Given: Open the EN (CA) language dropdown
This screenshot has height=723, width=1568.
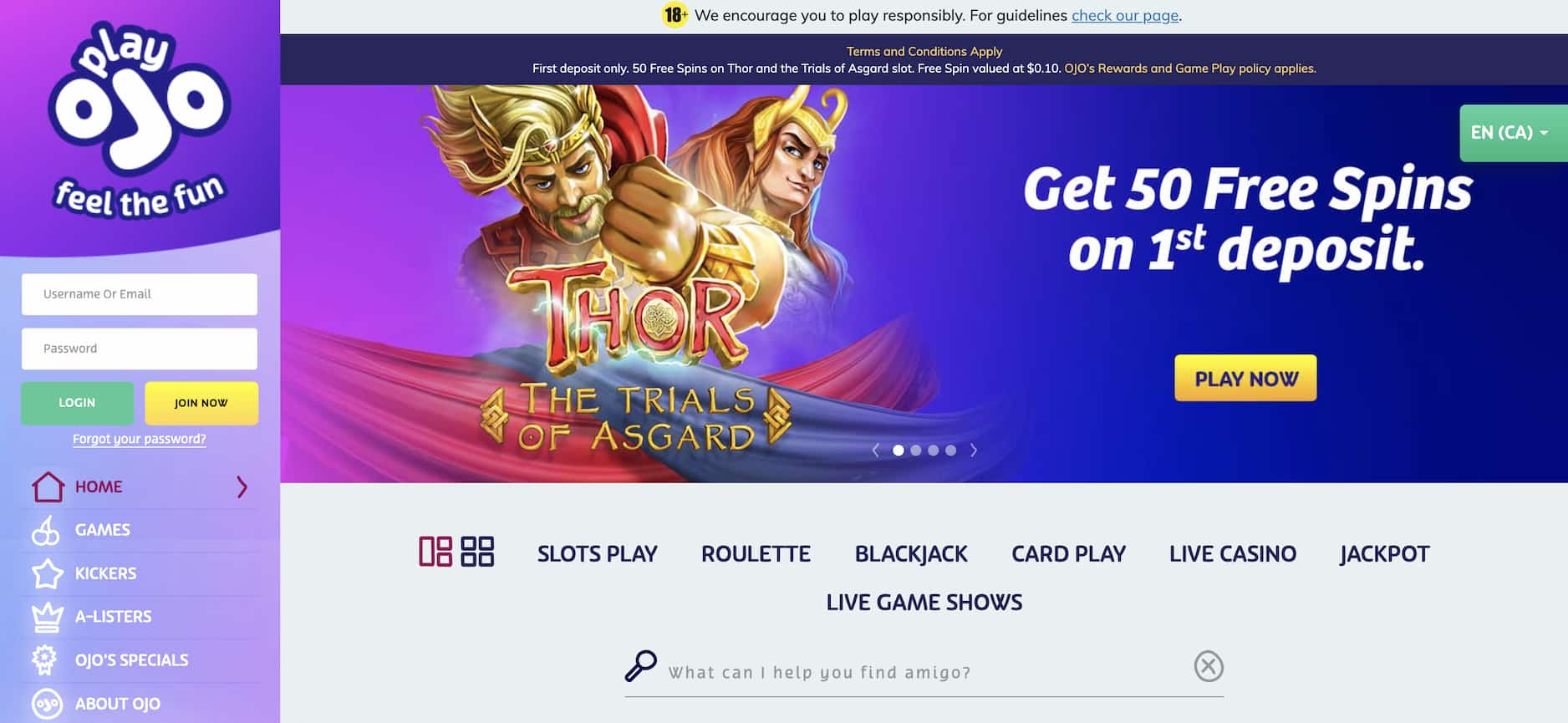Looking at the screenshot, I should (x=1513, y=133).
